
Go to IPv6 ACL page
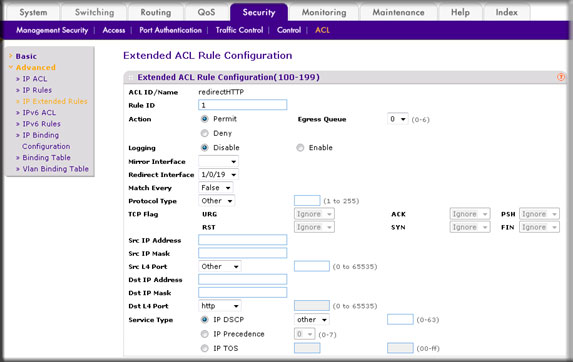[x=39, y=113]
